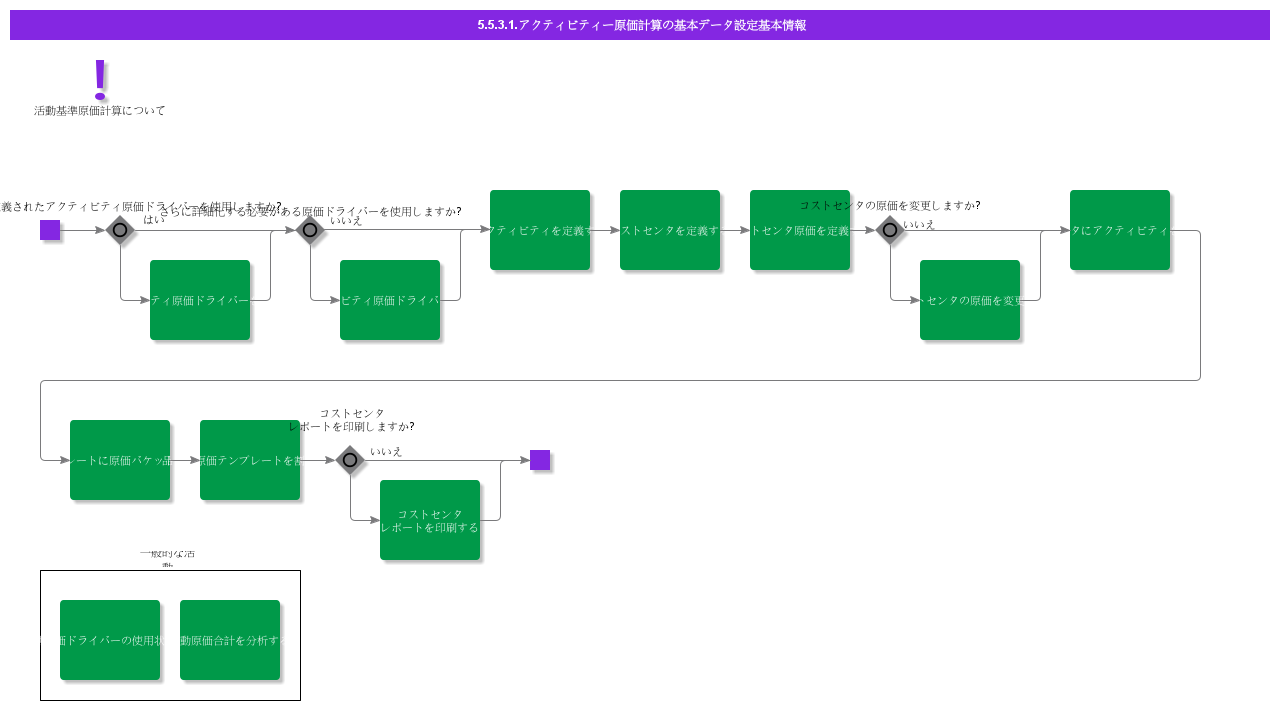This screenshot has height=710, width=1280.
Task: Open the 原価テンプレートを割 activity box
Action: 250,460
